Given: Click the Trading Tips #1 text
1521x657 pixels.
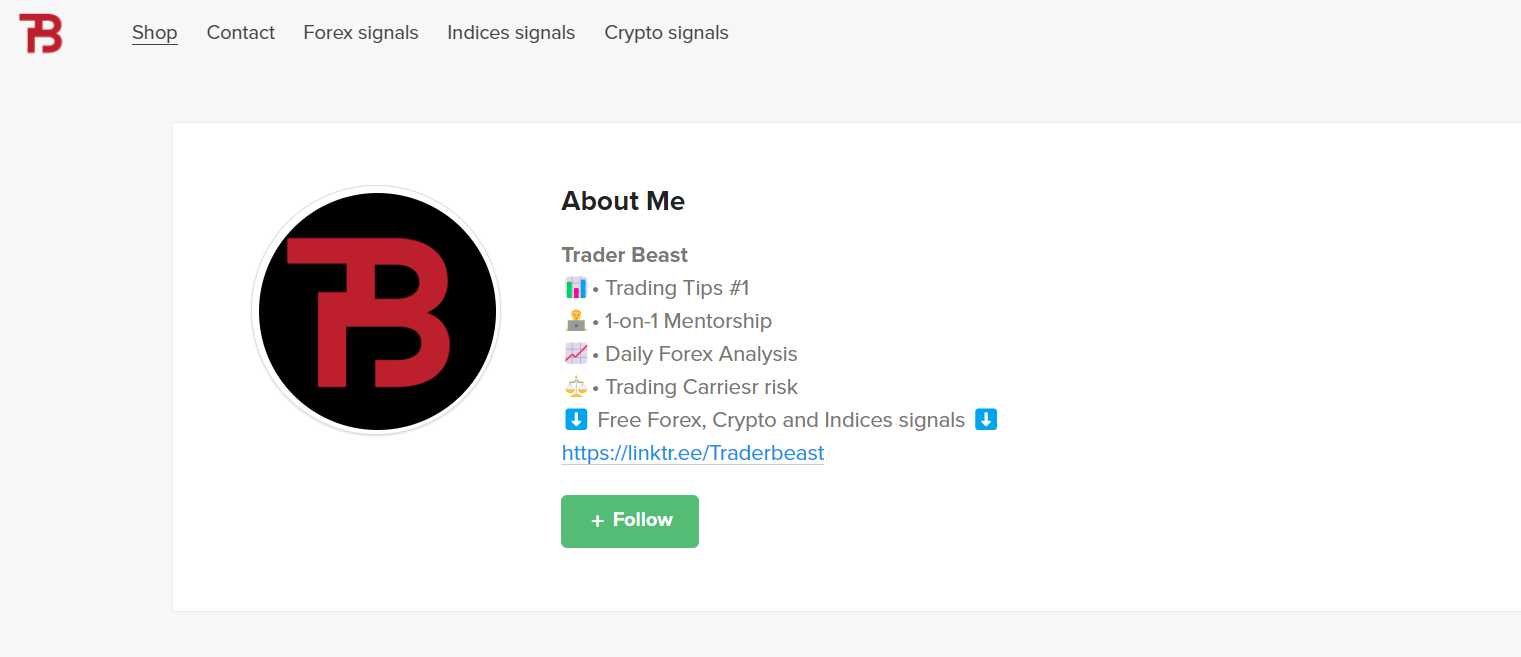Looking at the screenshot, I should coord(677,288).
